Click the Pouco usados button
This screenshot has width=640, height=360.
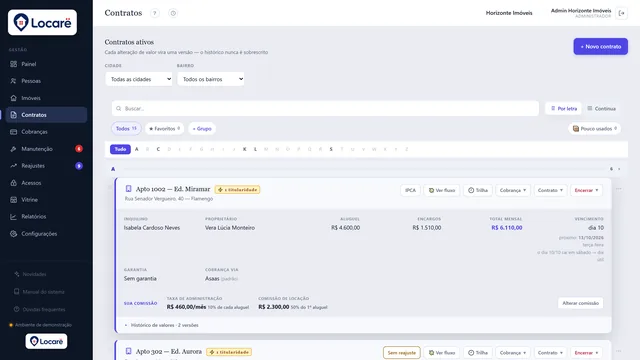coord(594,129)
